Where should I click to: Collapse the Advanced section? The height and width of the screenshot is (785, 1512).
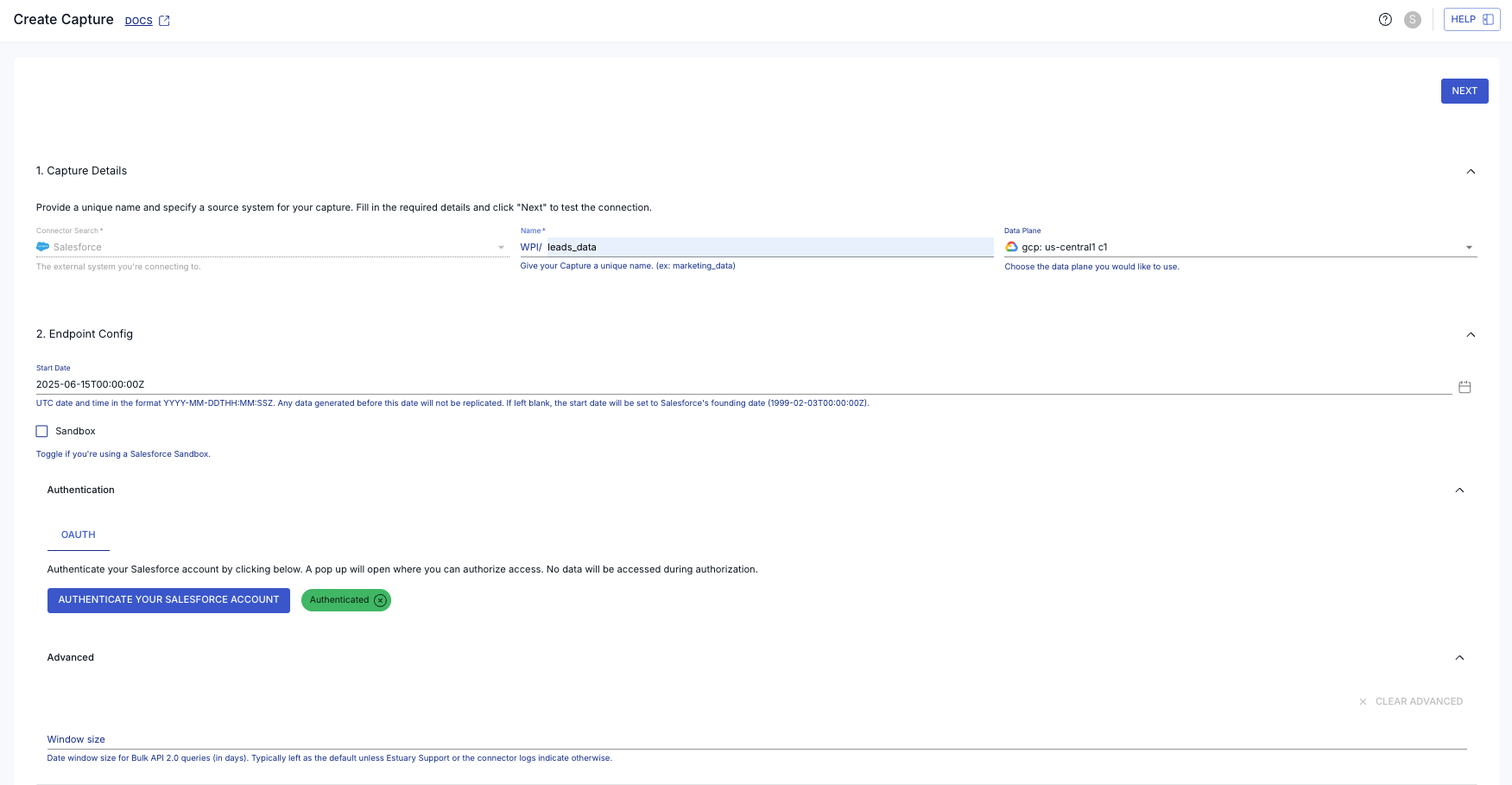point(1459,657)
